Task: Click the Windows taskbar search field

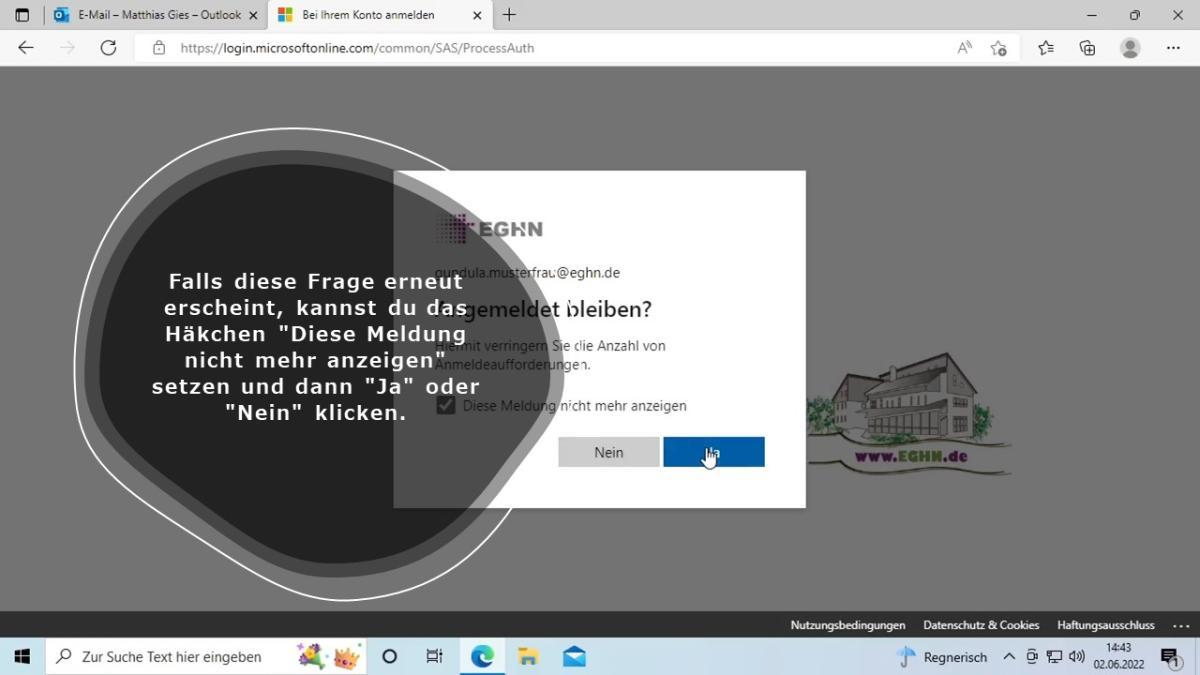Action: pos(170,657)
